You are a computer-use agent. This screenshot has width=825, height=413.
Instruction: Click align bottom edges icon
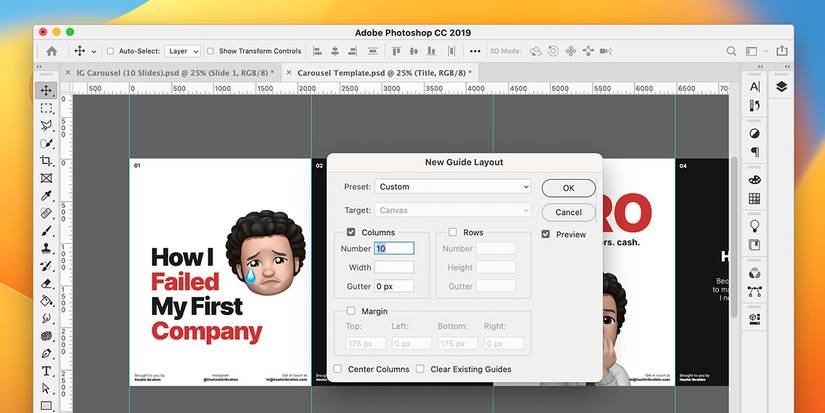(431, 51)
